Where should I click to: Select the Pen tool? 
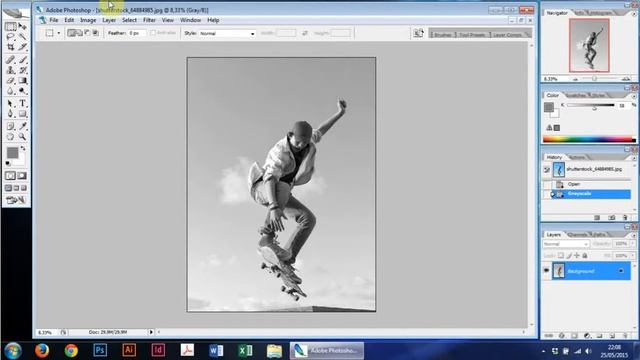coord(10,114)
